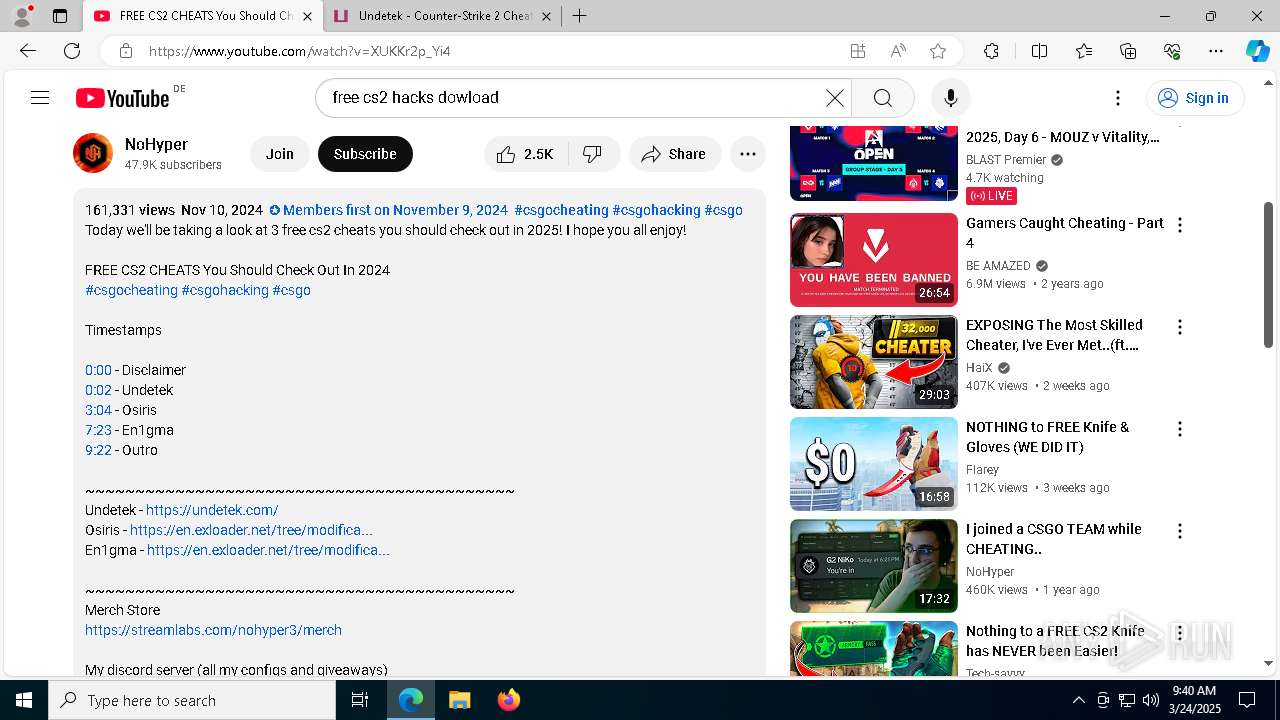The image size is (1280, 720).
Task: Open options for EXPOSING Most Skilled Cheater video
Action: [1180, 327]
